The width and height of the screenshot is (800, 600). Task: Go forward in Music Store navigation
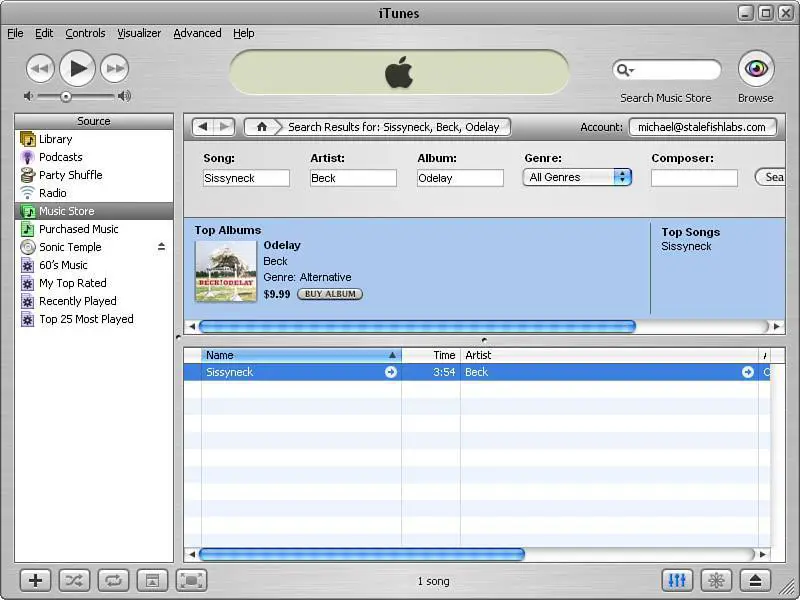pyautogui.click(x=224, y=127)
